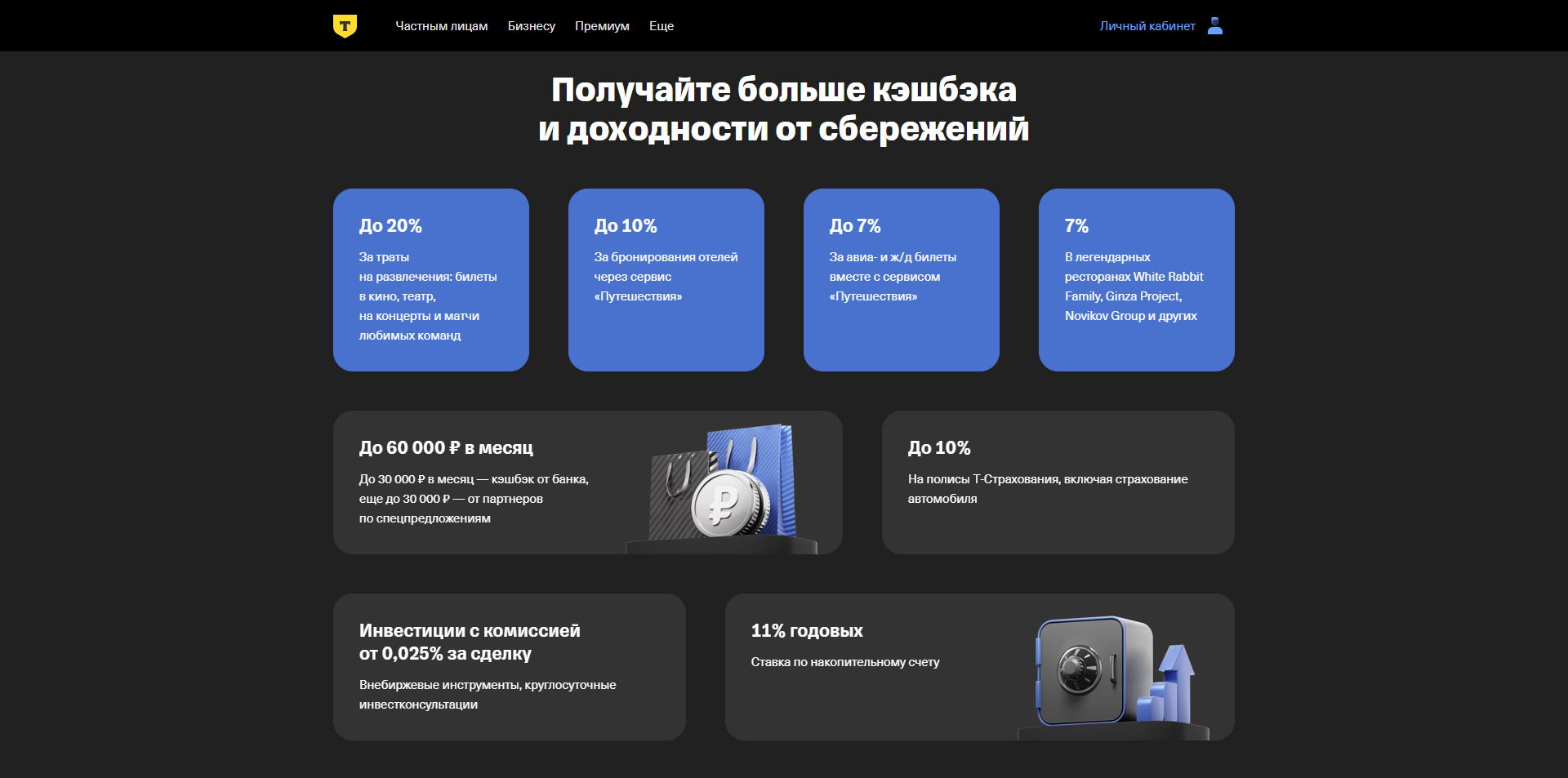The width and height of the screenshot is (1568, 778).
Task: Open the Бизнесу navigation dropdown
Action: (x=532, y=25)
